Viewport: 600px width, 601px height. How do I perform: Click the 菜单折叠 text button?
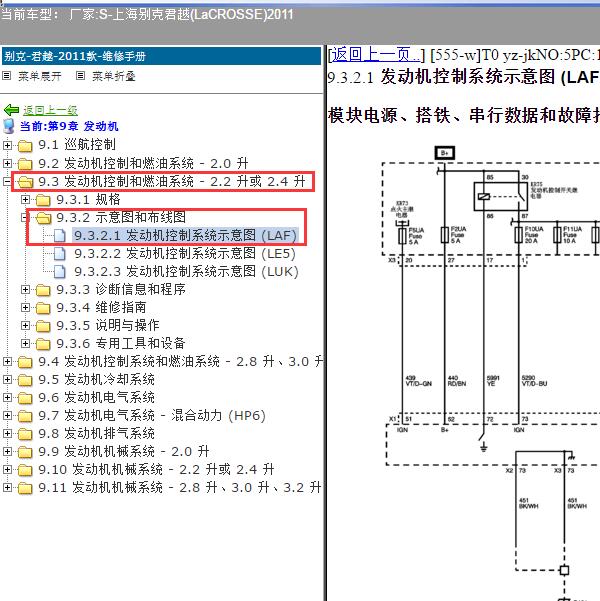pyautogui.click(x=114, y=76)
